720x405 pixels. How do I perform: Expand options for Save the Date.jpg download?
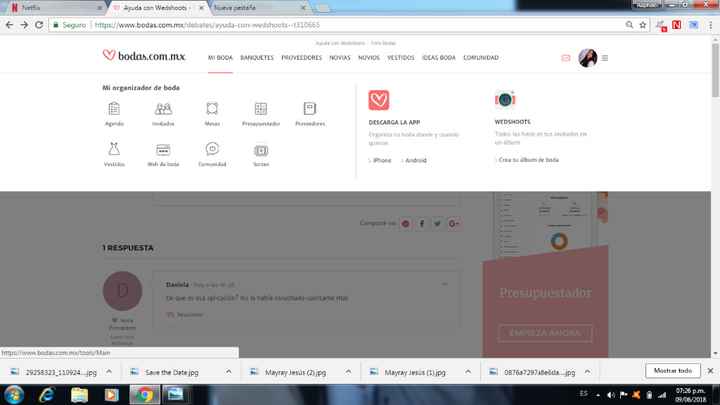[229, 371]
